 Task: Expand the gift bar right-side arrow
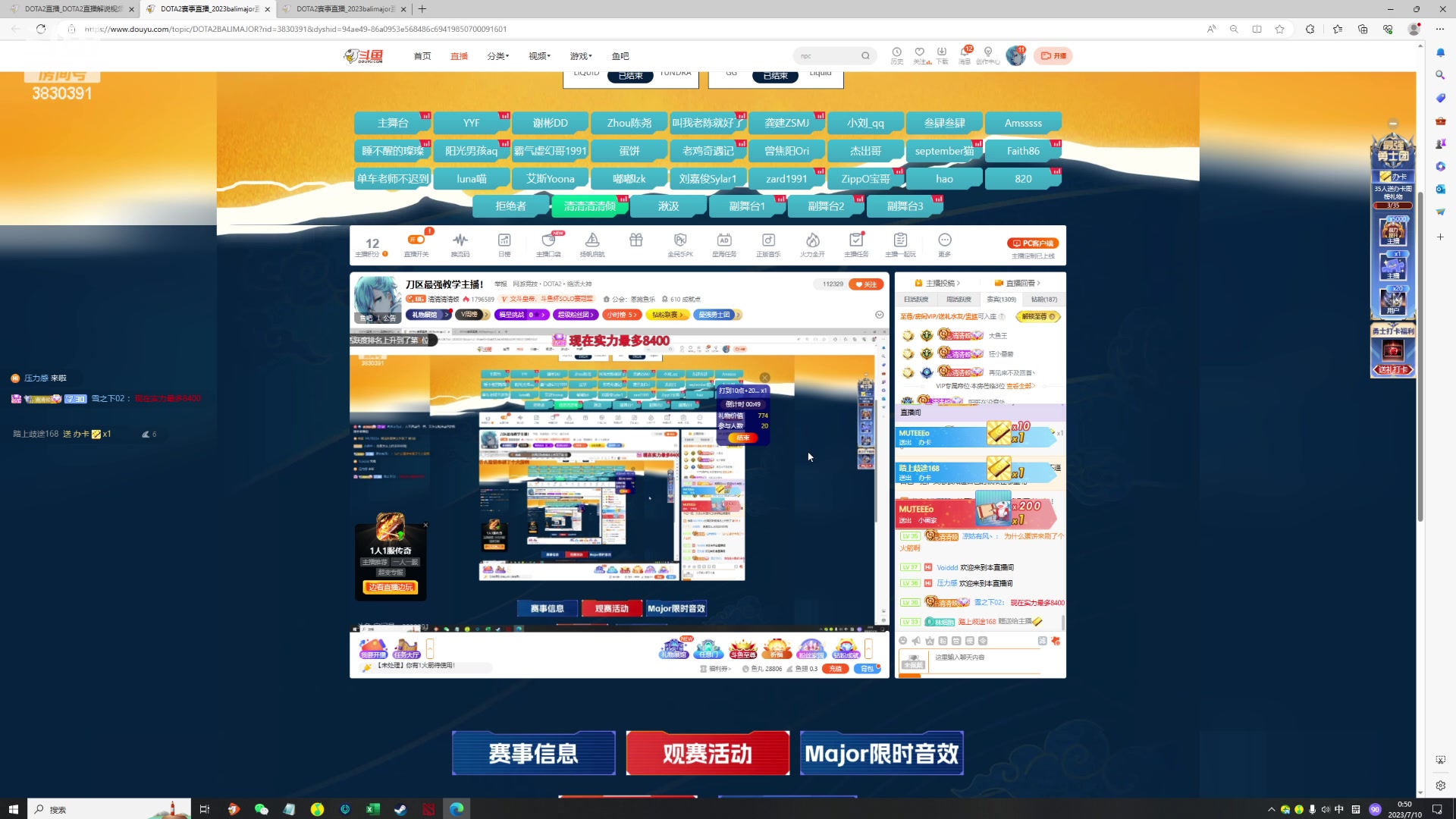(x=869, y=648)
